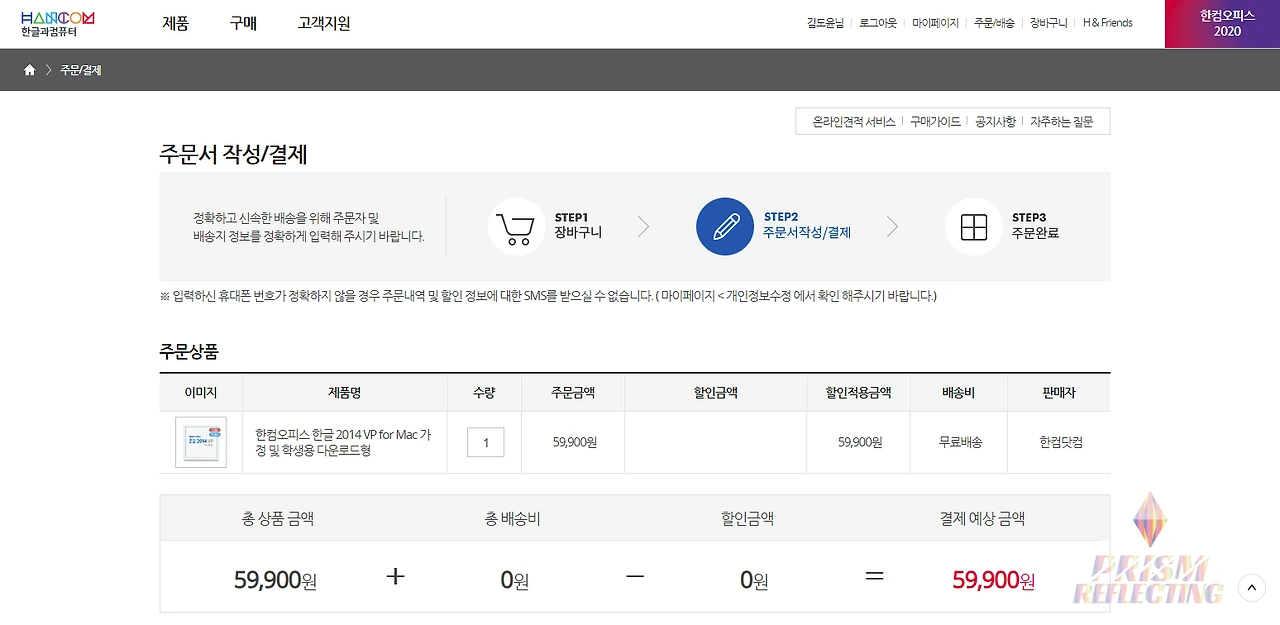This screenshot has height=625, width=1280.
Task: Open 구매가이드 link
Action: coord(935,121)
